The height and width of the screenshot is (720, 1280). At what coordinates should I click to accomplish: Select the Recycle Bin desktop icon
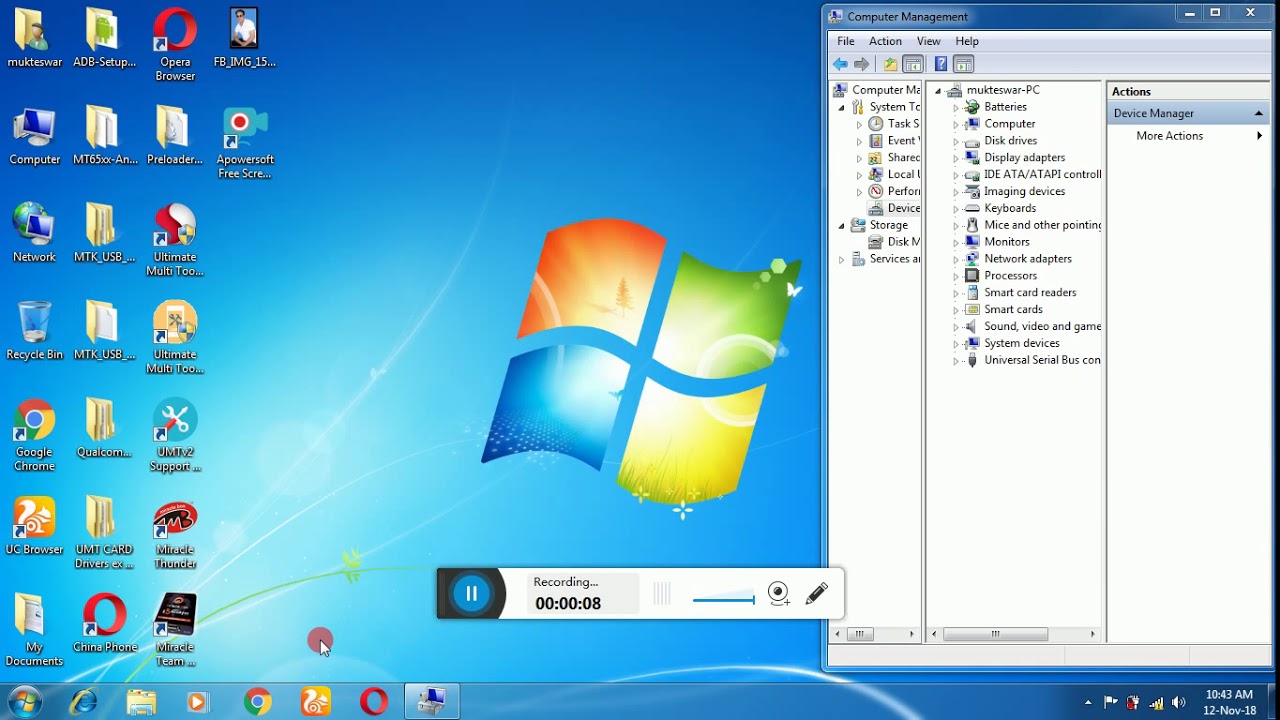(x=34, y=330)
